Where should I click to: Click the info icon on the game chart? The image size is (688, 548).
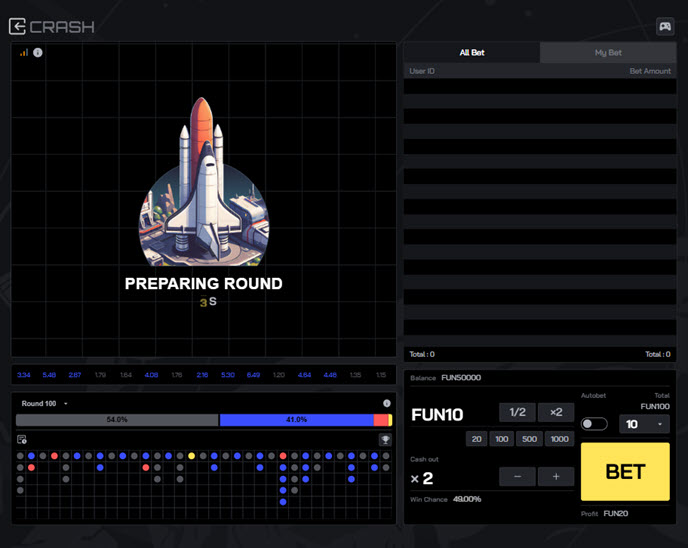pos(38,52)
